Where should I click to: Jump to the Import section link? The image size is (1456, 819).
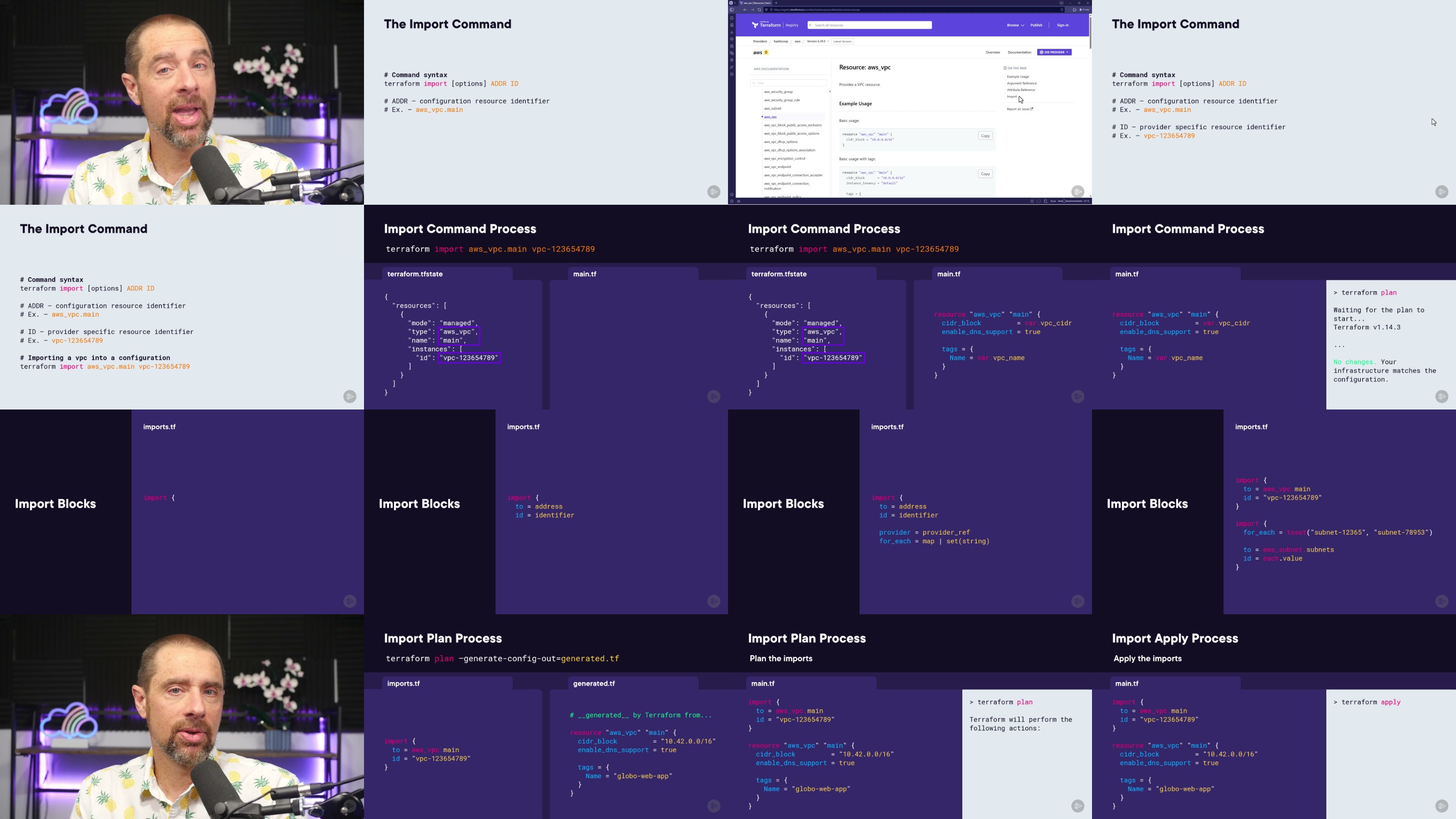click(1012, 96)
